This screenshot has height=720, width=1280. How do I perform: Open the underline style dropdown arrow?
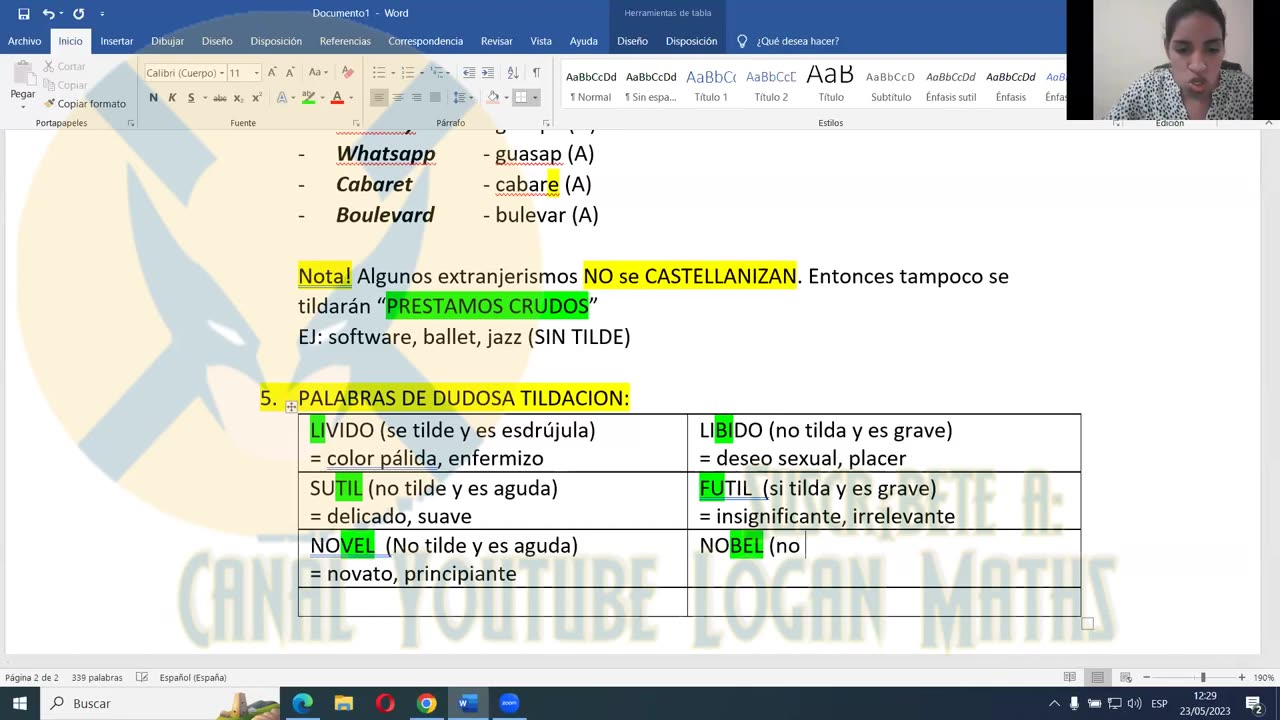coord(203,97)
